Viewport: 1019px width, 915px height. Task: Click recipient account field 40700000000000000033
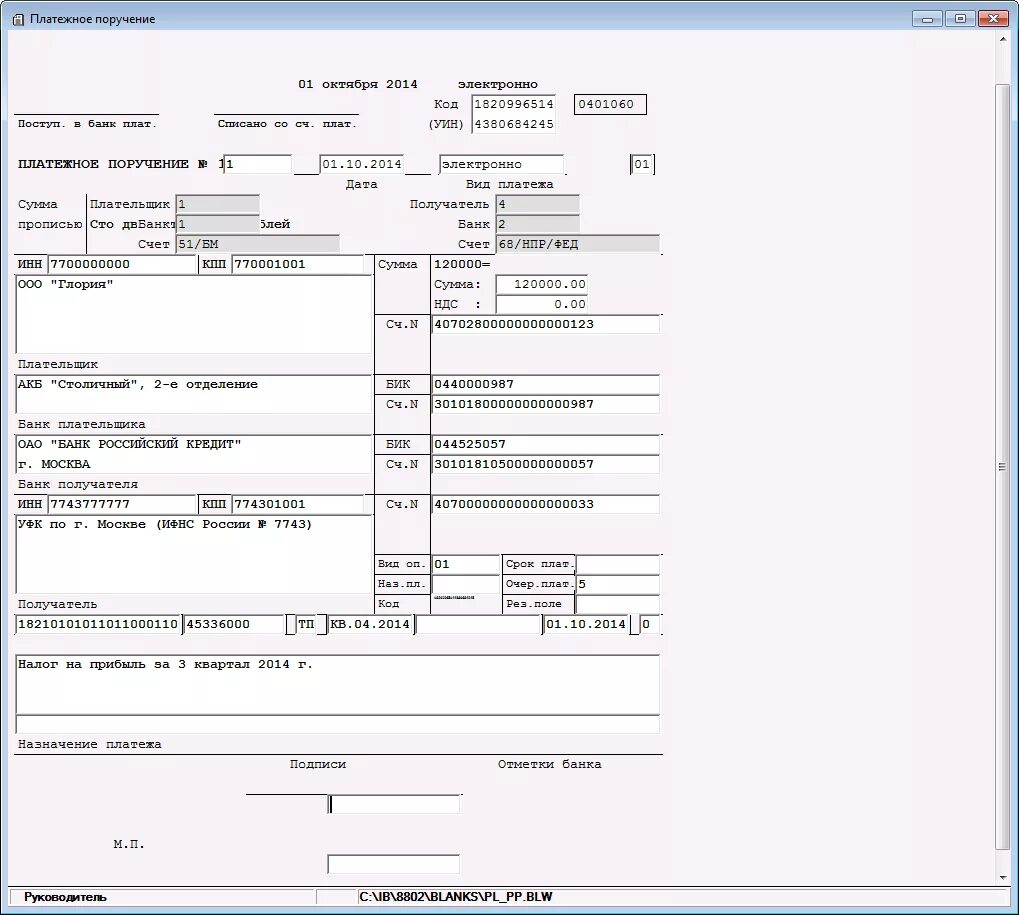click(545, 504)
